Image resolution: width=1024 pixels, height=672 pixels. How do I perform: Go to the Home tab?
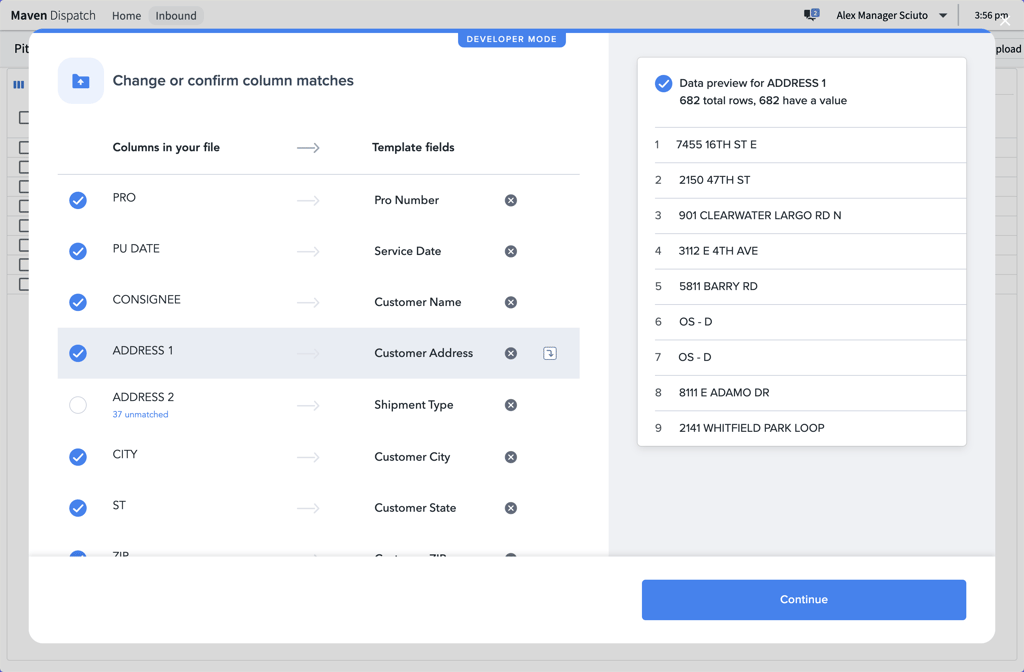point(126,16)
